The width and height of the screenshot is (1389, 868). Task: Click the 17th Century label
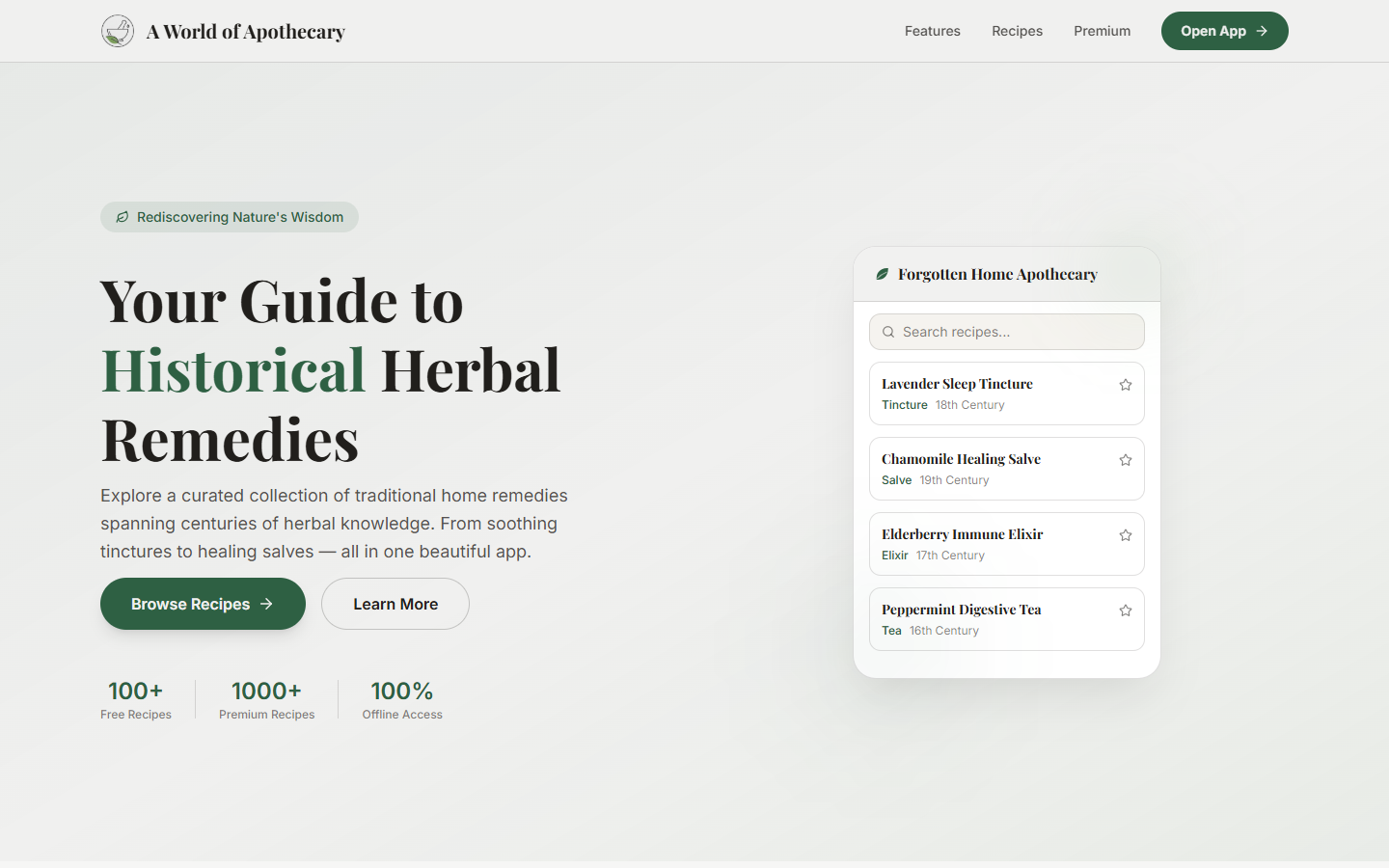[950, 556]
